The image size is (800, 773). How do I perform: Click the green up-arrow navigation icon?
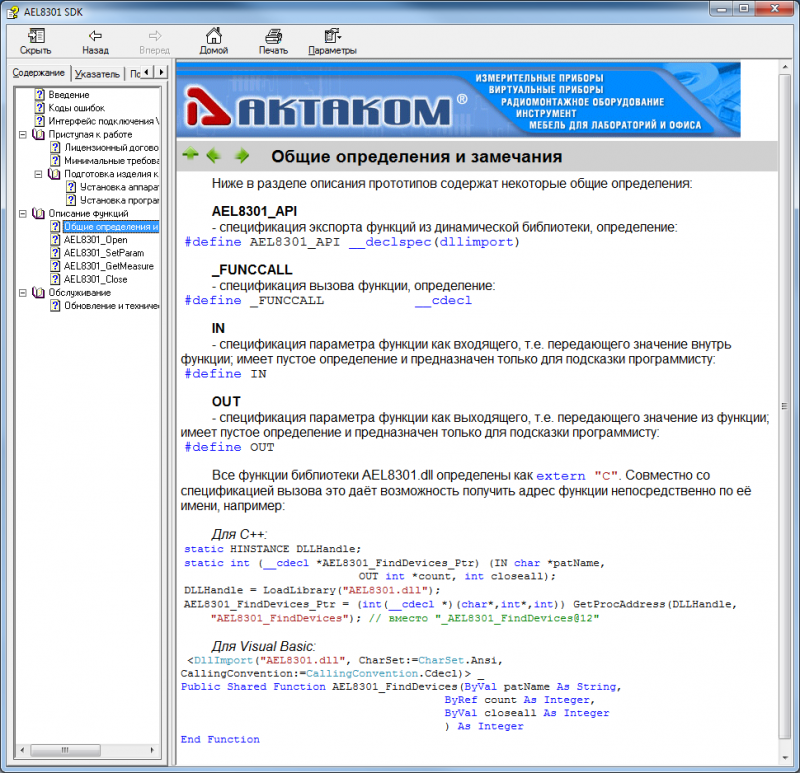(x=190, y=154)
